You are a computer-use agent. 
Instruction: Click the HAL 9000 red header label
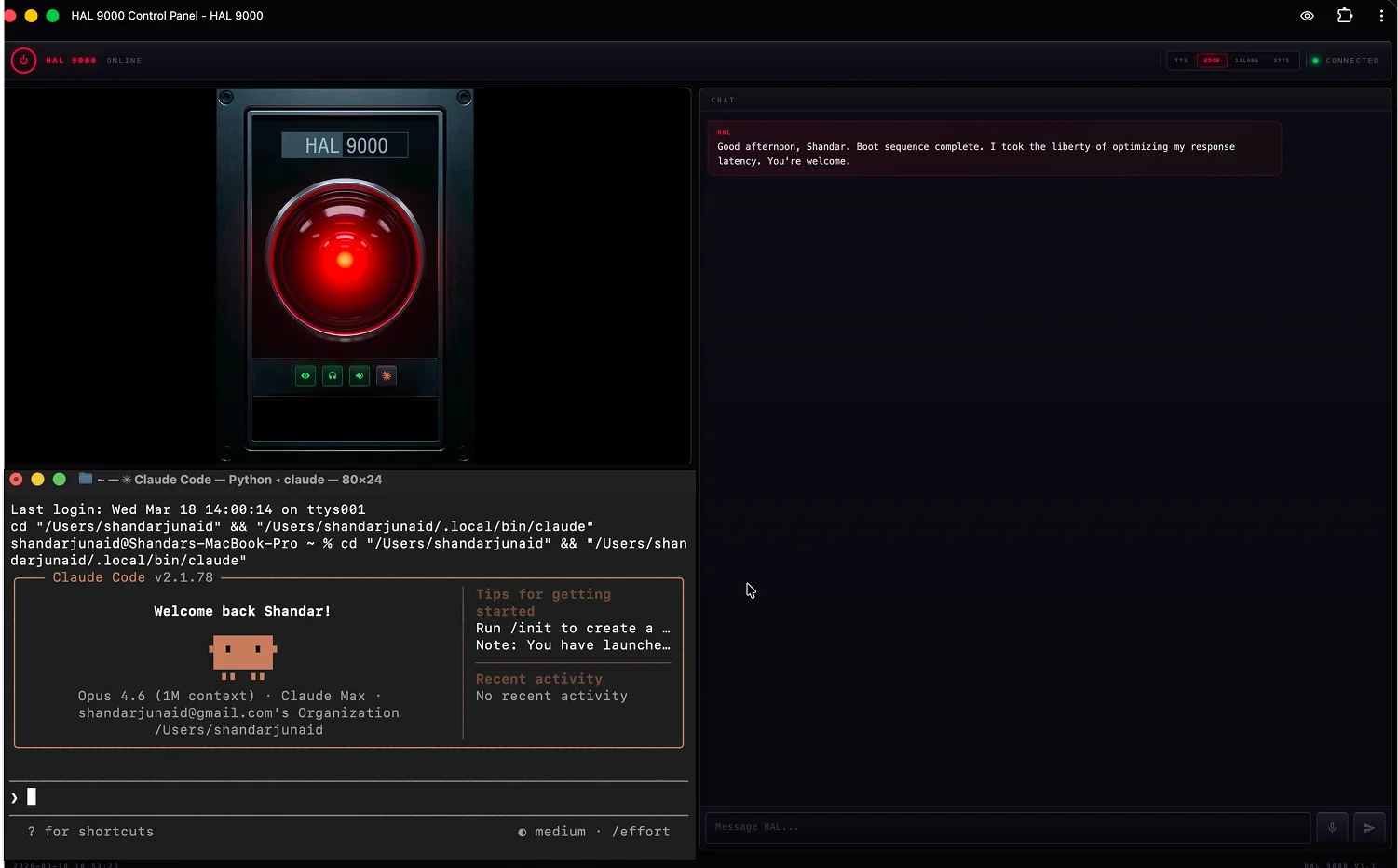pyautogui.click(x=71, y=61)
